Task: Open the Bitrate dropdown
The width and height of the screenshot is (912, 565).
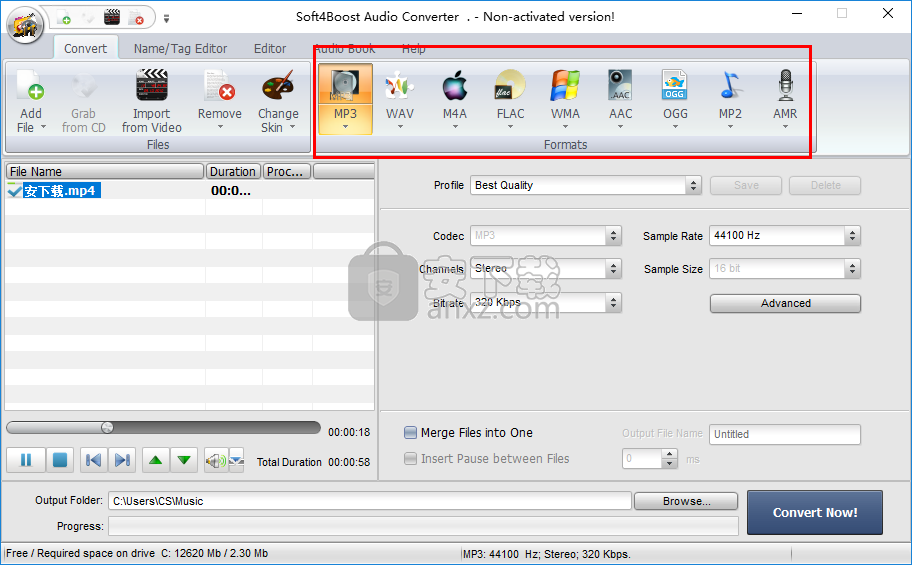Action: pyautogui.click(x=613, y=303)
